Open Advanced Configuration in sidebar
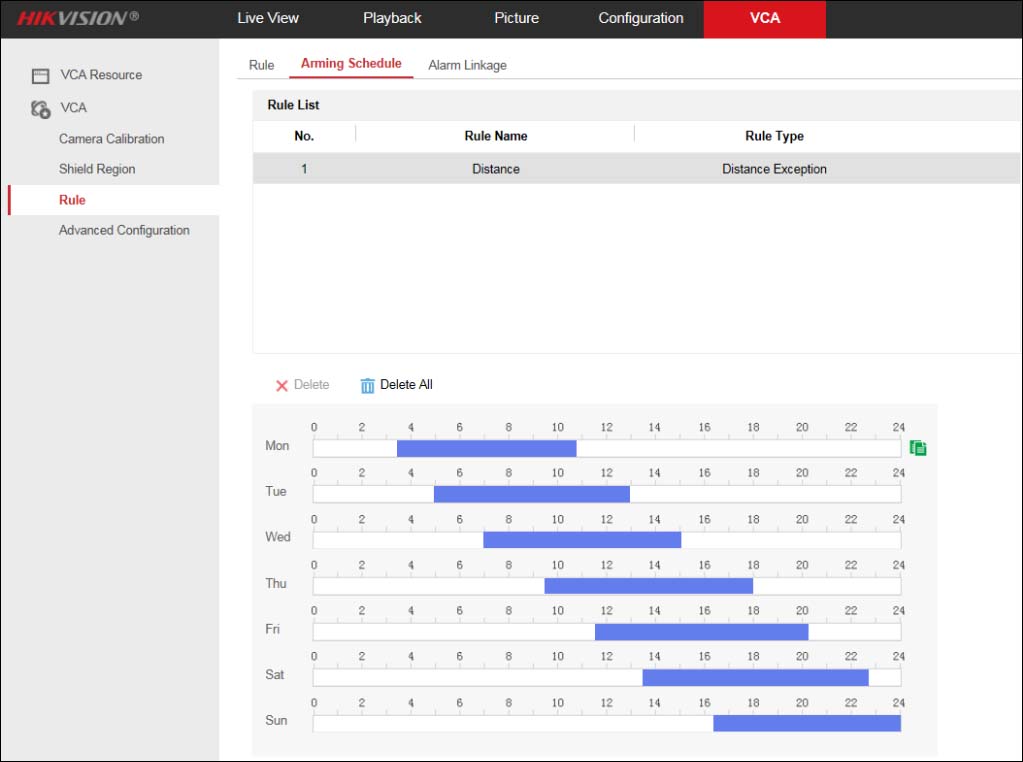Image resolution: width=1023 pixels, height=762 pixels. coord(124,230)
